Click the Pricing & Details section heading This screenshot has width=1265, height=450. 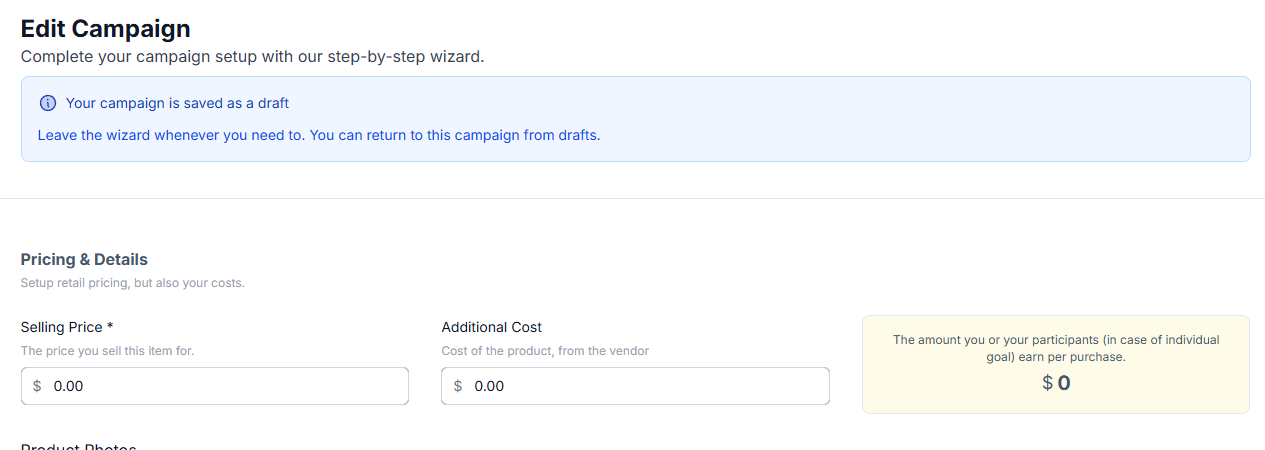tap(84, 259)
